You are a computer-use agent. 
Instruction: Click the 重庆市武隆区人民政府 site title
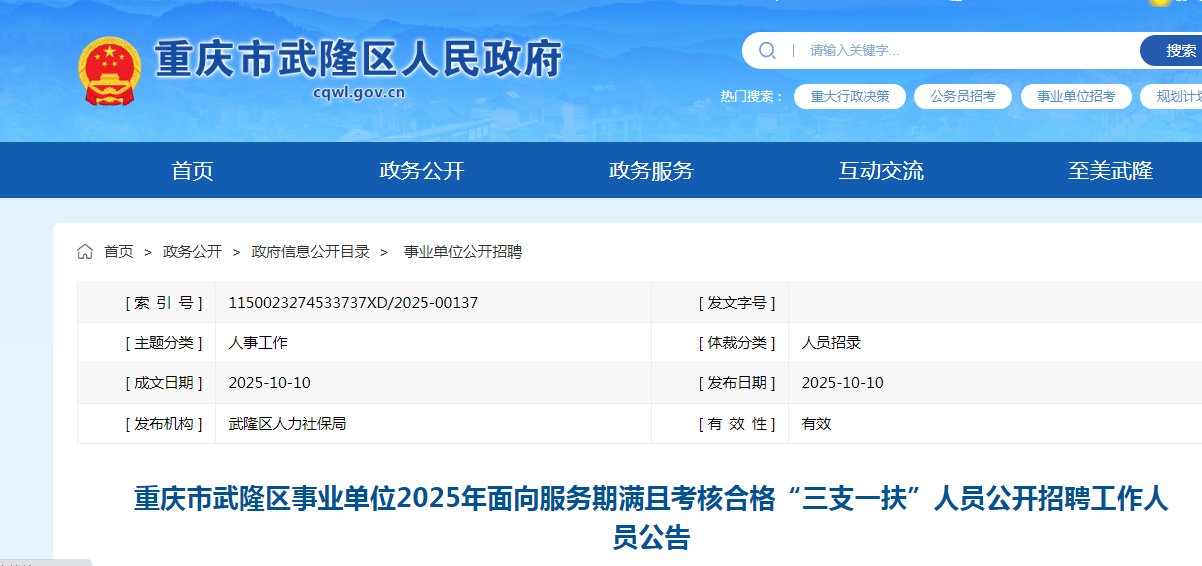(x=358, y=59)
